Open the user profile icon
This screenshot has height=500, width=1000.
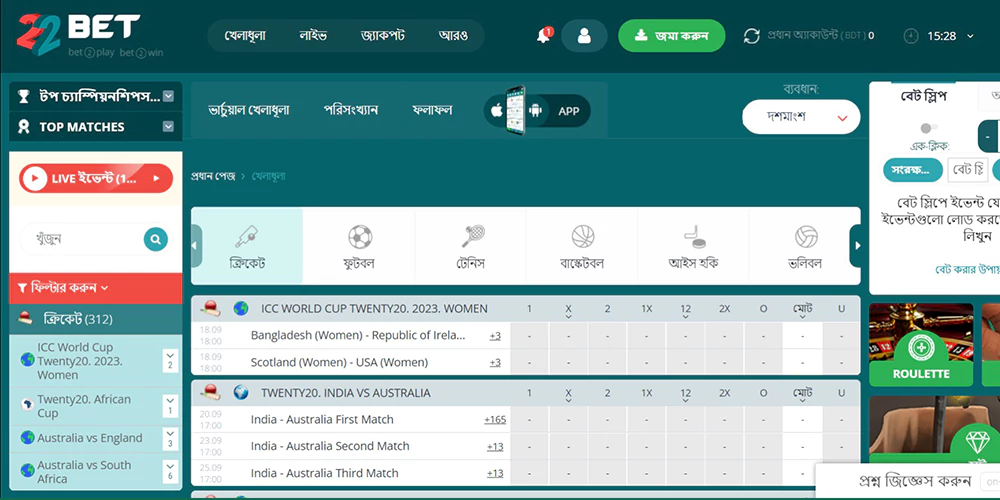[584, 36]
